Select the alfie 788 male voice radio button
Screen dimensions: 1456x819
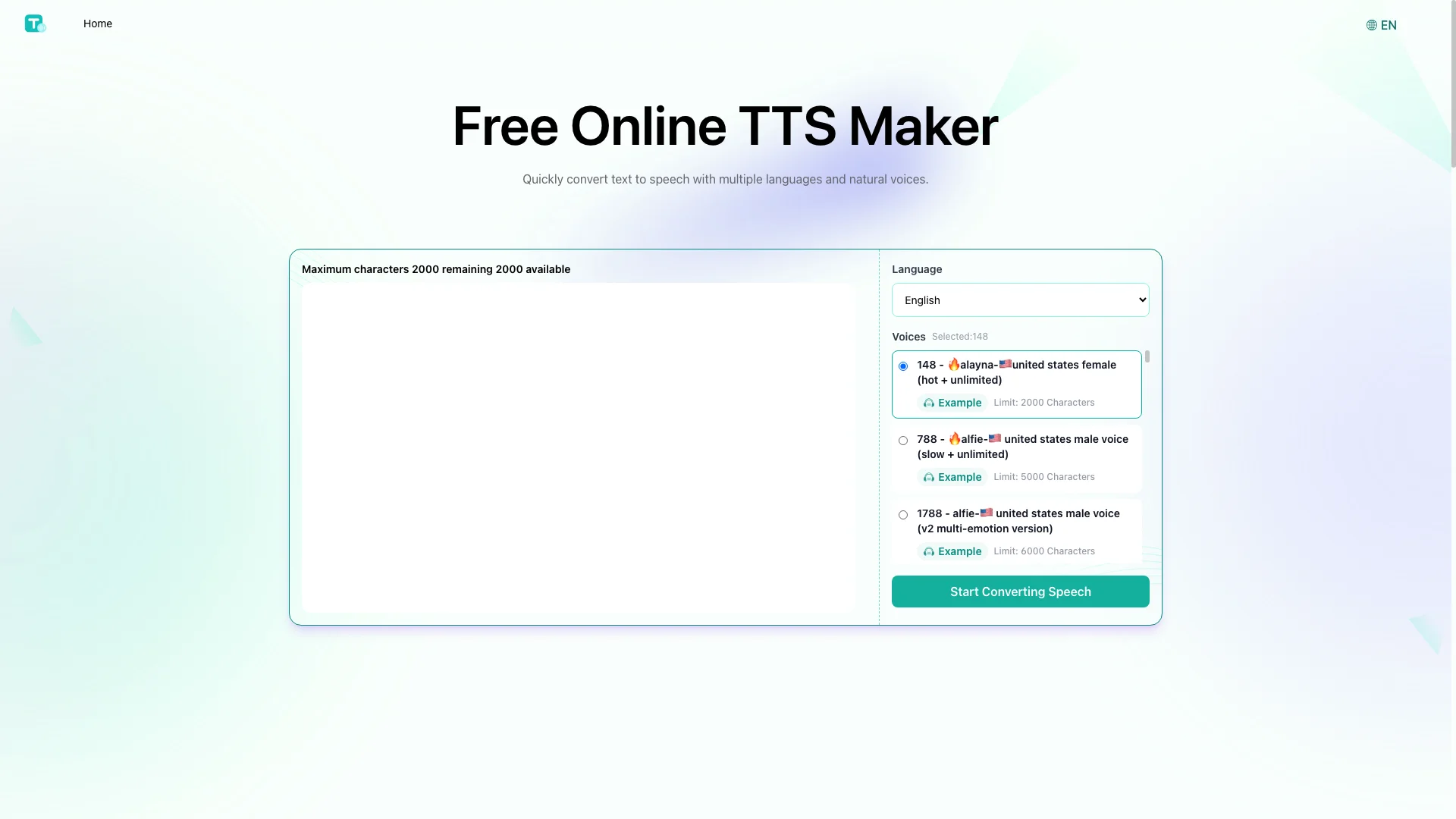click(x=902, y=440)
